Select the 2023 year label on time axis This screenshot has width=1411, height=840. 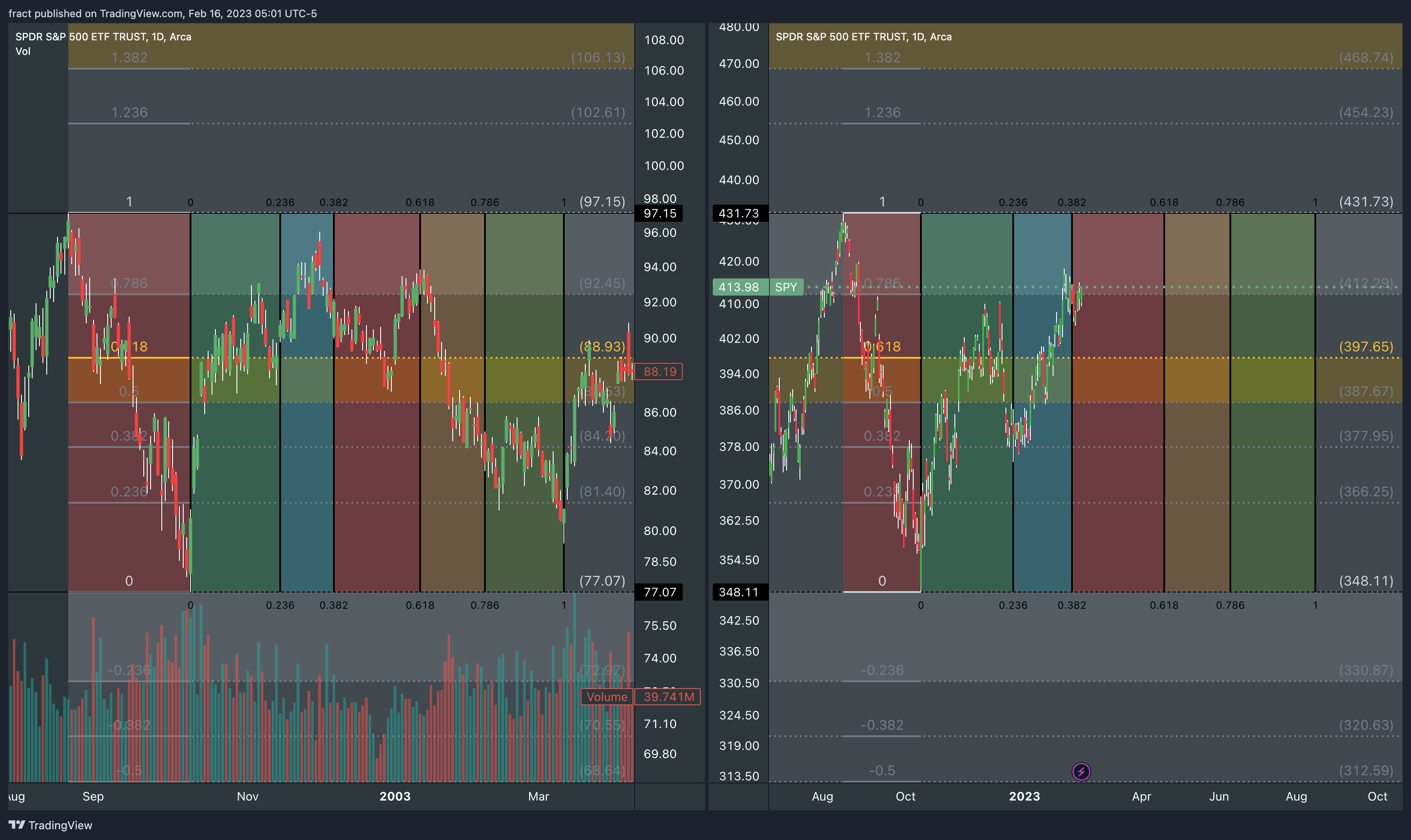[x=1024, y=796]
